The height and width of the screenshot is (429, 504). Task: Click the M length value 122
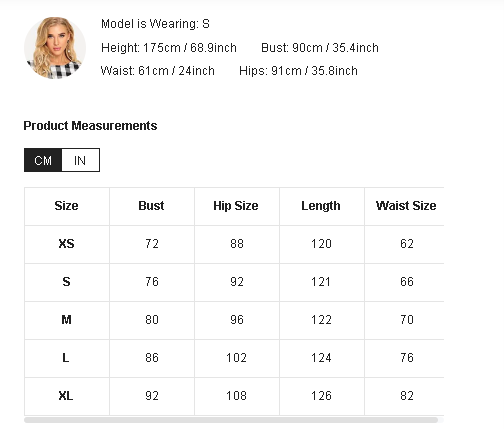click(x=321, y=320)
